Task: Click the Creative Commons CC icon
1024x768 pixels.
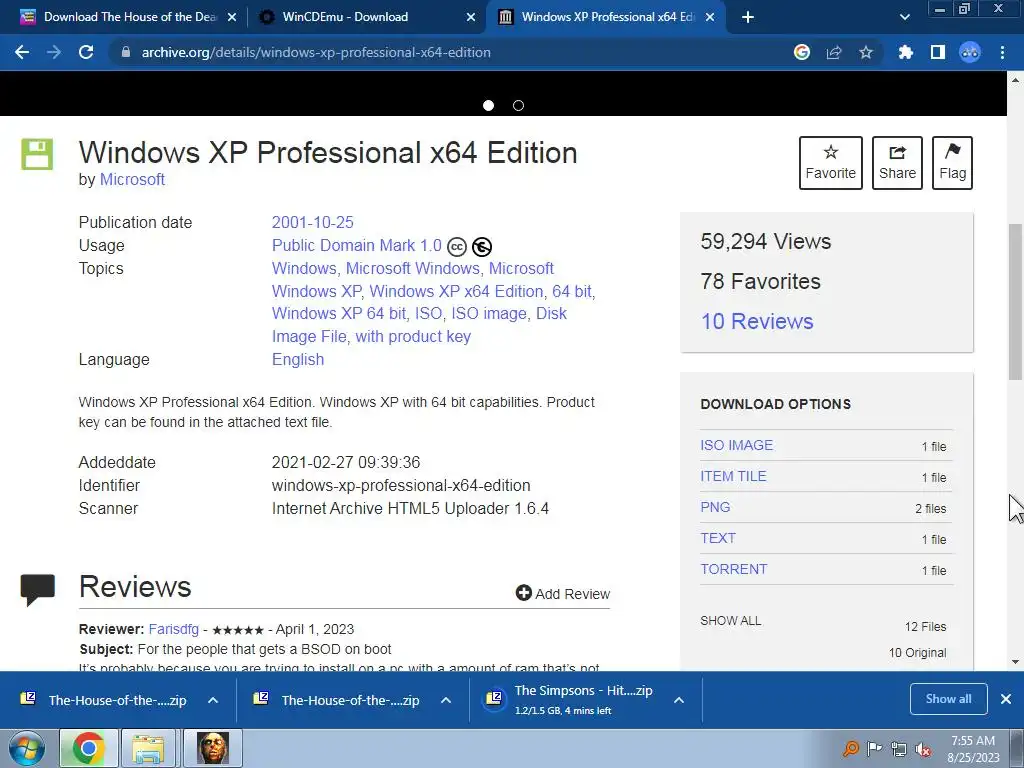Action: [457, 247]
